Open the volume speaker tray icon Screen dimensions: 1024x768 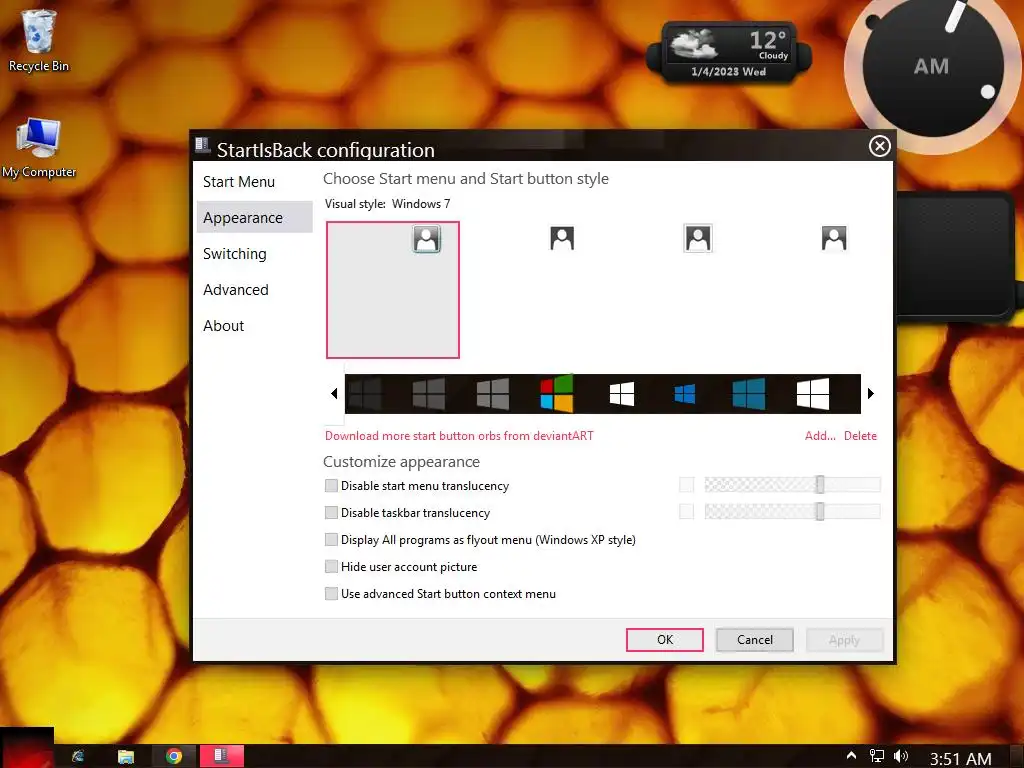click(901, 756)
